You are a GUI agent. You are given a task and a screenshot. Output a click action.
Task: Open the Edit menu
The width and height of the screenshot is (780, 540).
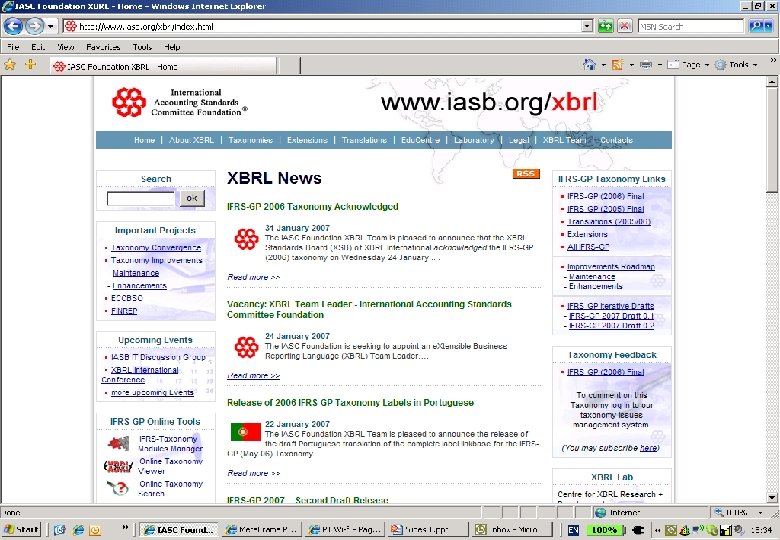(x=38, y=47)
